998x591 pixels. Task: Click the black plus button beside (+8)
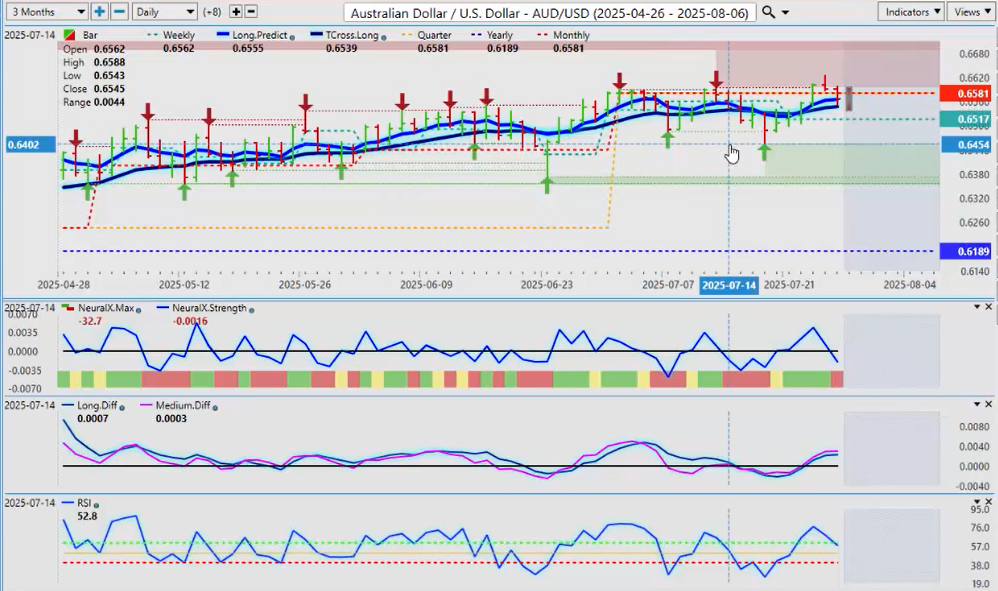coord(236,12)
